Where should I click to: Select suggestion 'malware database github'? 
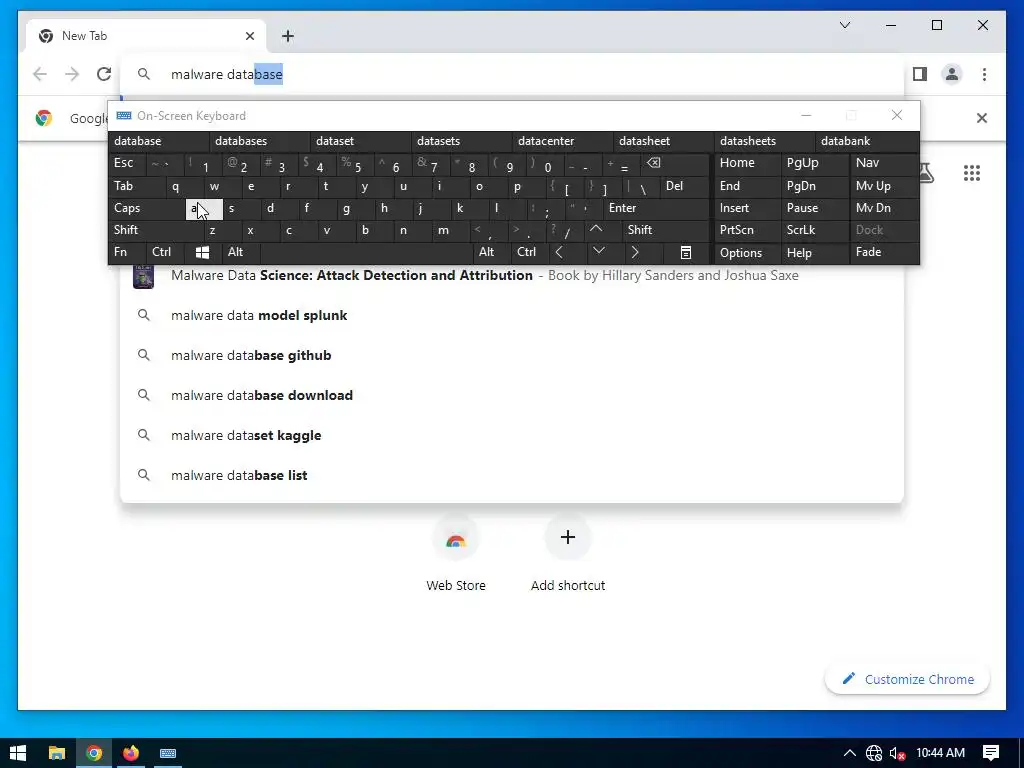[512, 355]
